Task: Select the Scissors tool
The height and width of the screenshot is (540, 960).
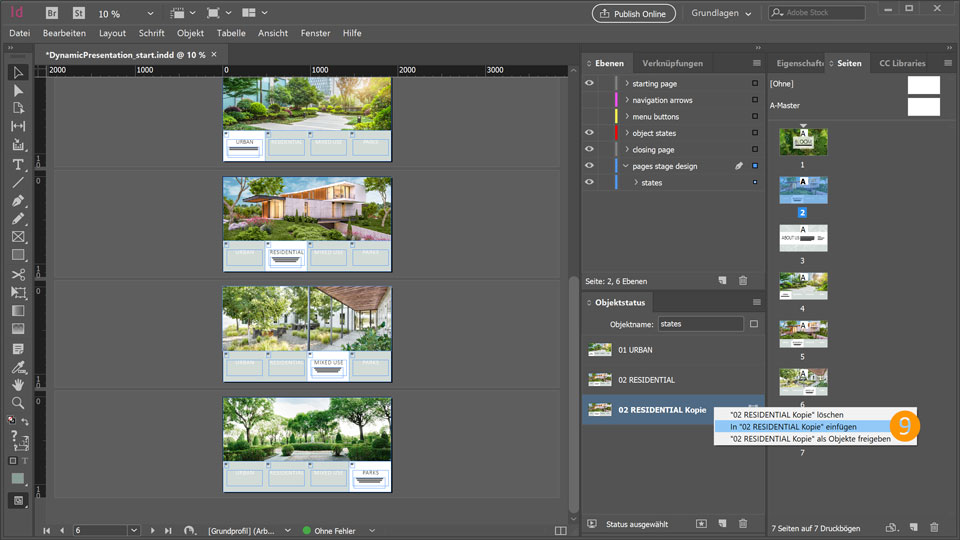Action: coord(18,274)
